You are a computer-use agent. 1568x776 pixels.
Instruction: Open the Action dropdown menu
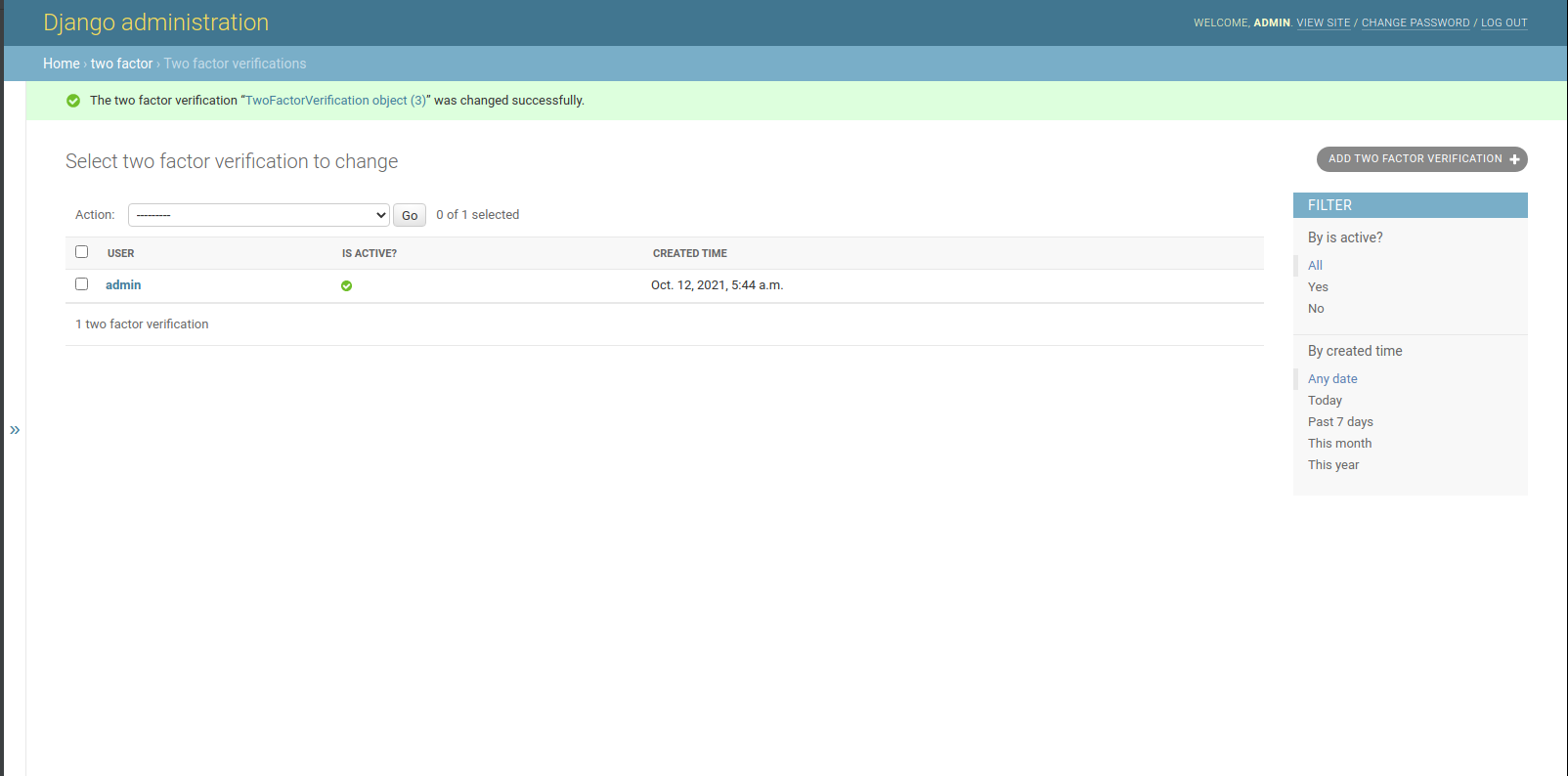259,215
